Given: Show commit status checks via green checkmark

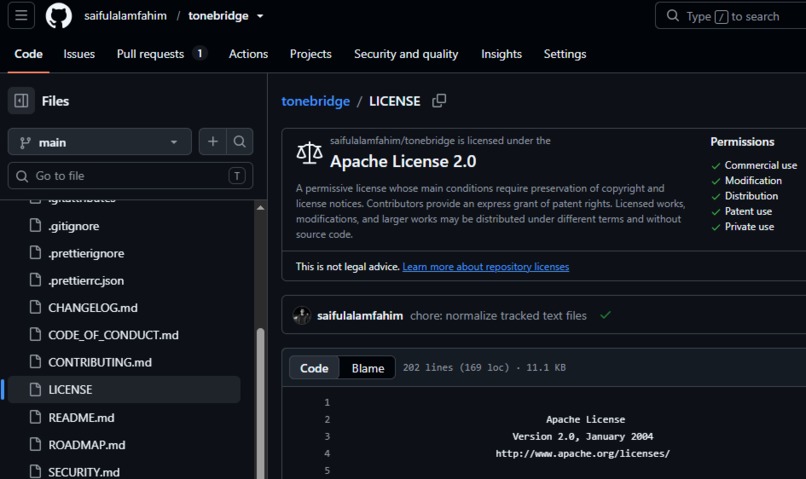Looking at the screenshot, I should [x=606, y=315].
